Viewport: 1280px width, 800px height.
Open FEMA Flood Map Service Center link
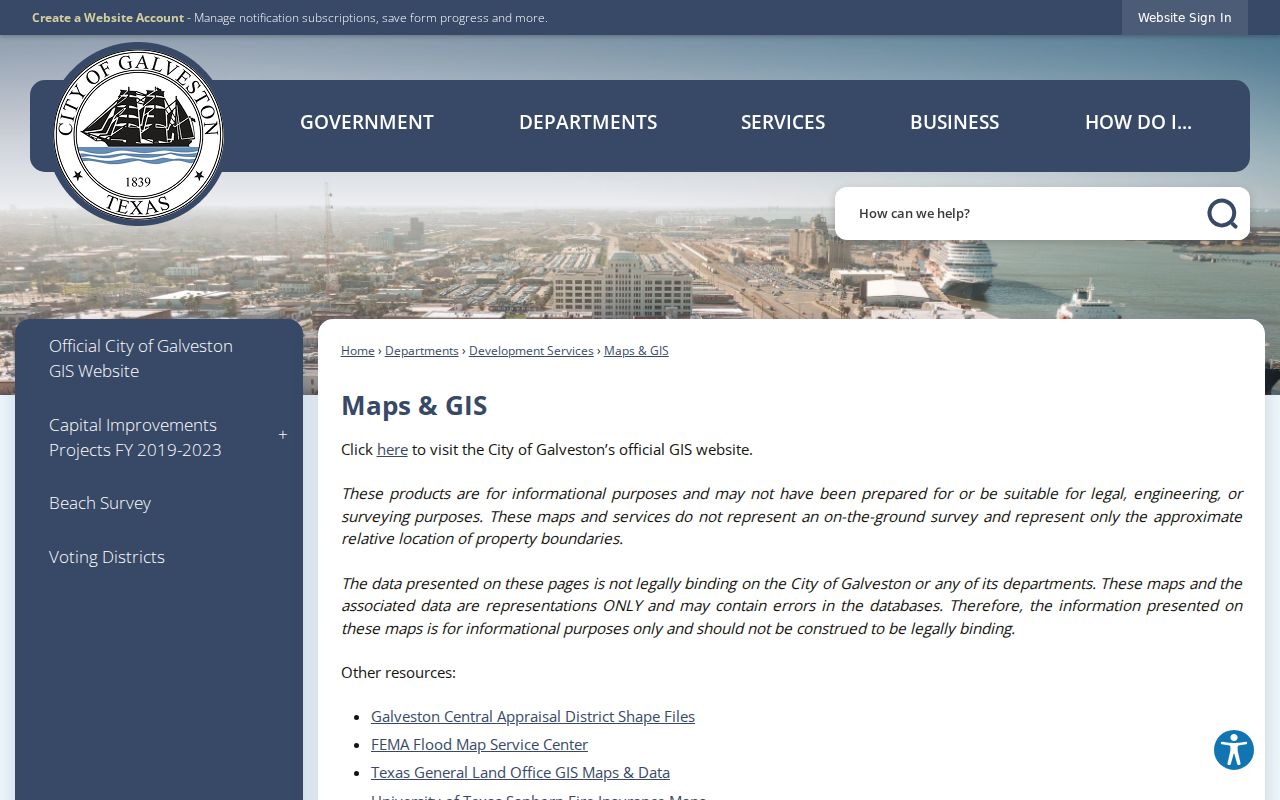click(x=479, y=745)
